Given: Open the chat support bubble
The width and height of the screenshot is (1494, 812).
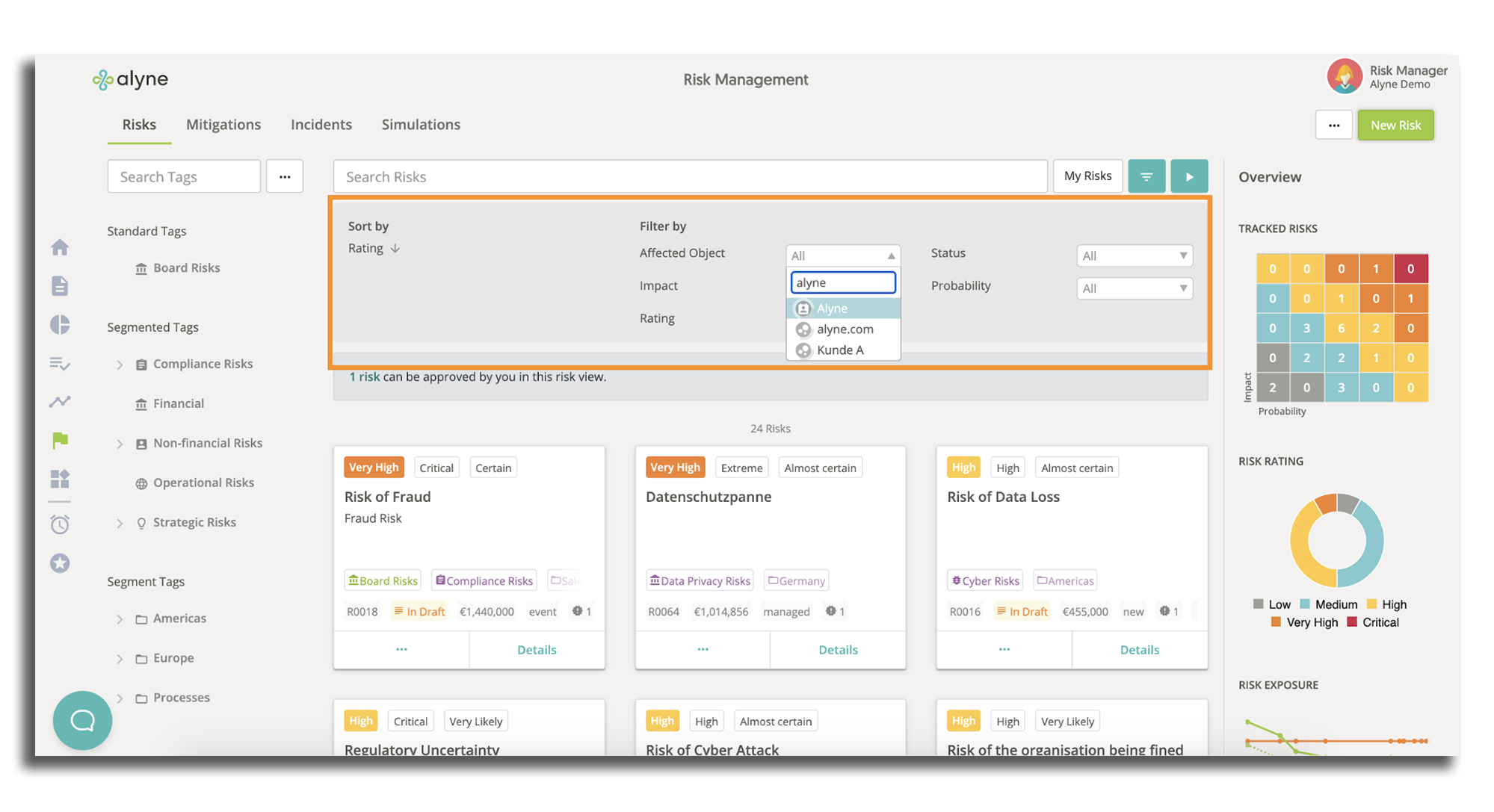Looking at the screenshot, I should click(x=82, y=720).
